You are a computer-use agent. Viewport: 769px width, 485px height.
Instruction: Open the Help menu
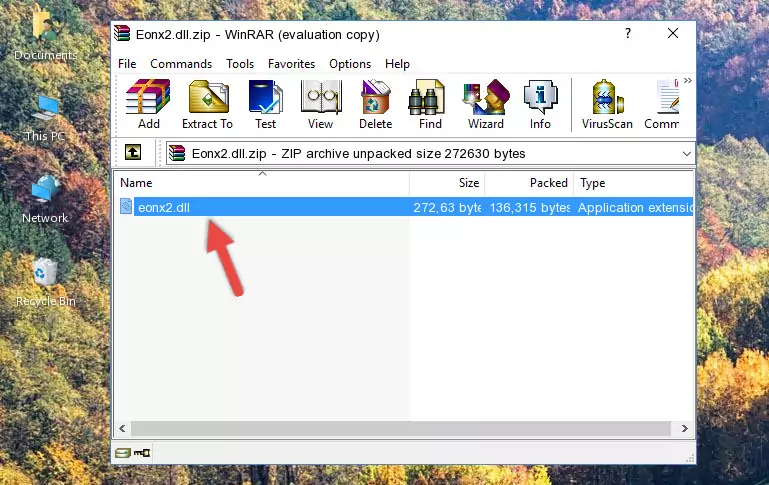click(397, 64)
